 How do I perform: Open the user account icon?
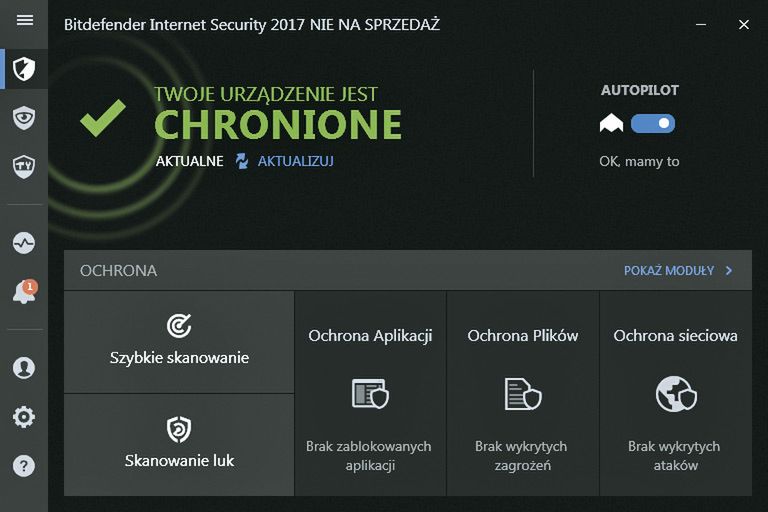click(24, 367)
